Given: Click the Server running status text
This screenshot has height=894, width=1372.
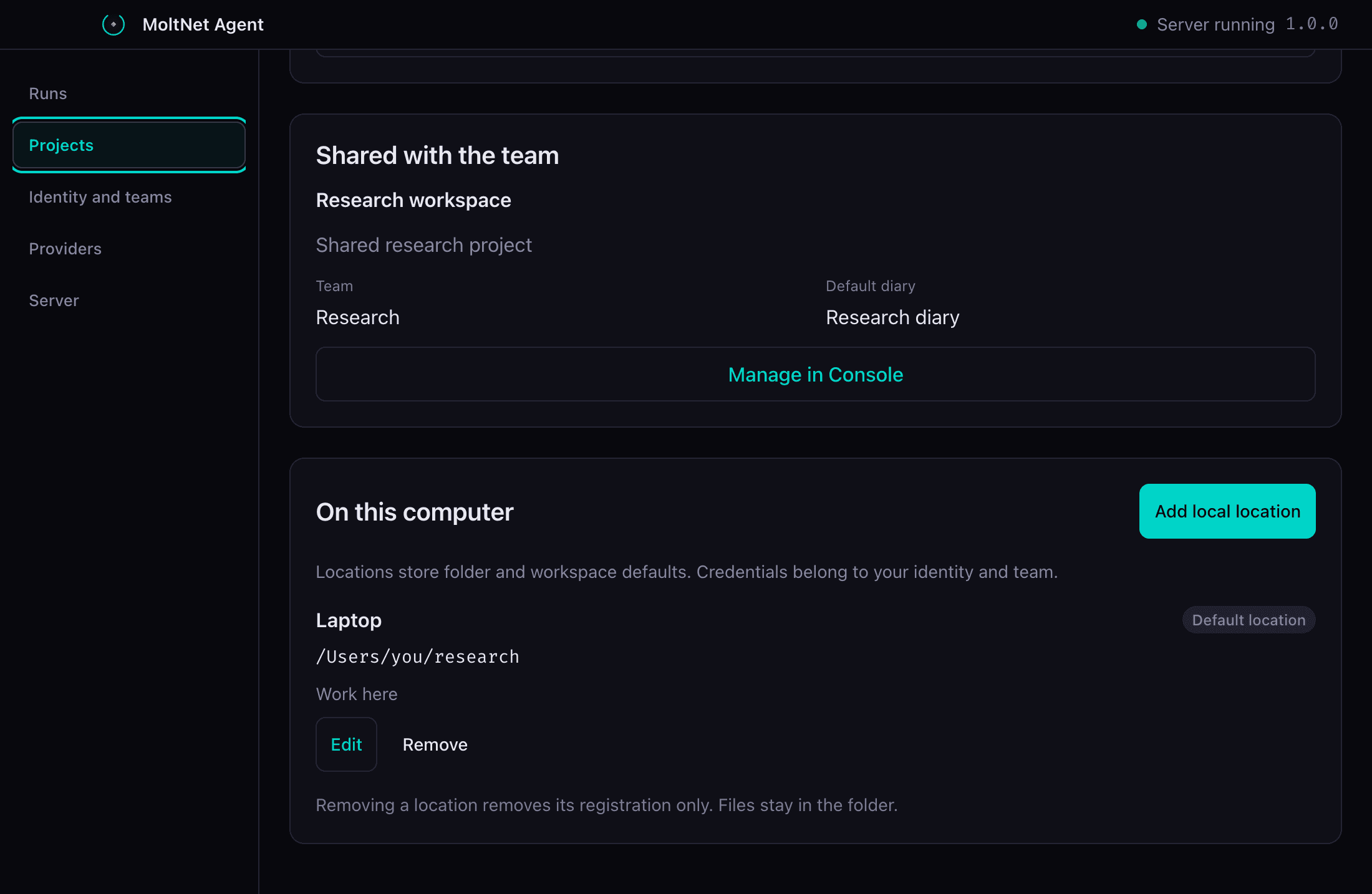Looking at the screenshot, I should 1215,24.
